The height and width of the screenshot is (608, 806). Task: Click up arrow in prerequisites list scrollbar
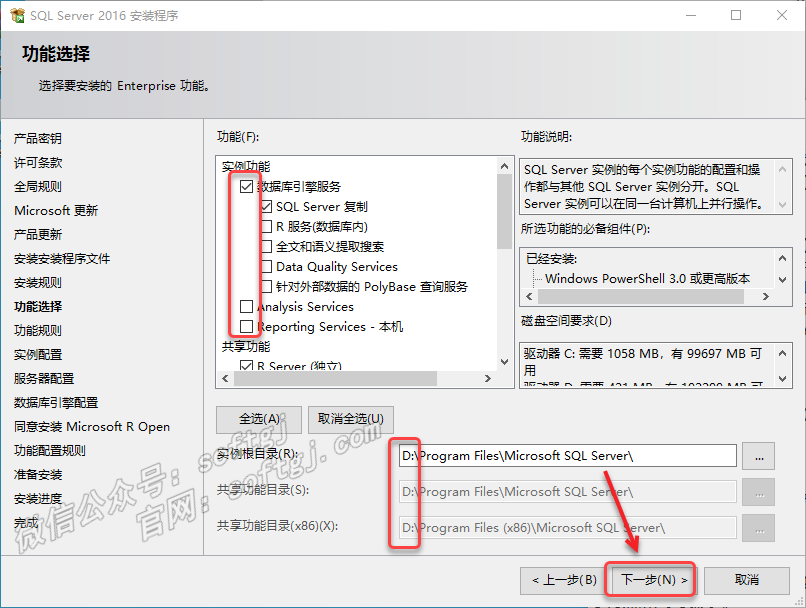782,258
